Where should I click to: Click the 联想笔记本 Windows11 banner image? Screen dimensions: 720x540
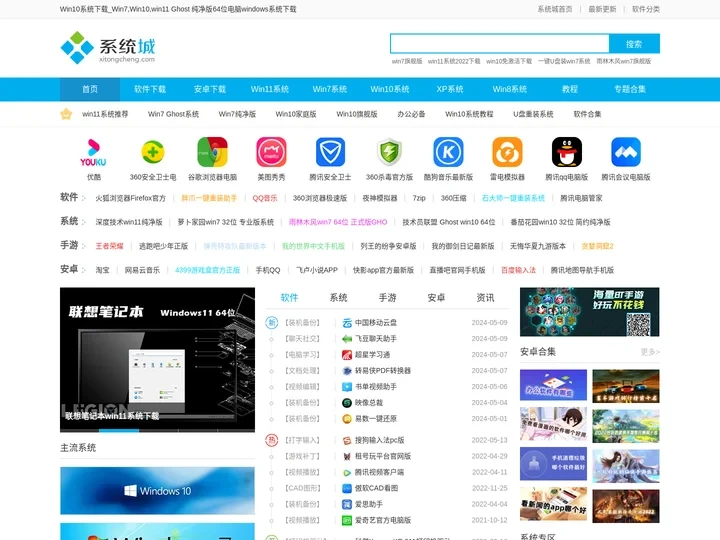coord(158,360)
